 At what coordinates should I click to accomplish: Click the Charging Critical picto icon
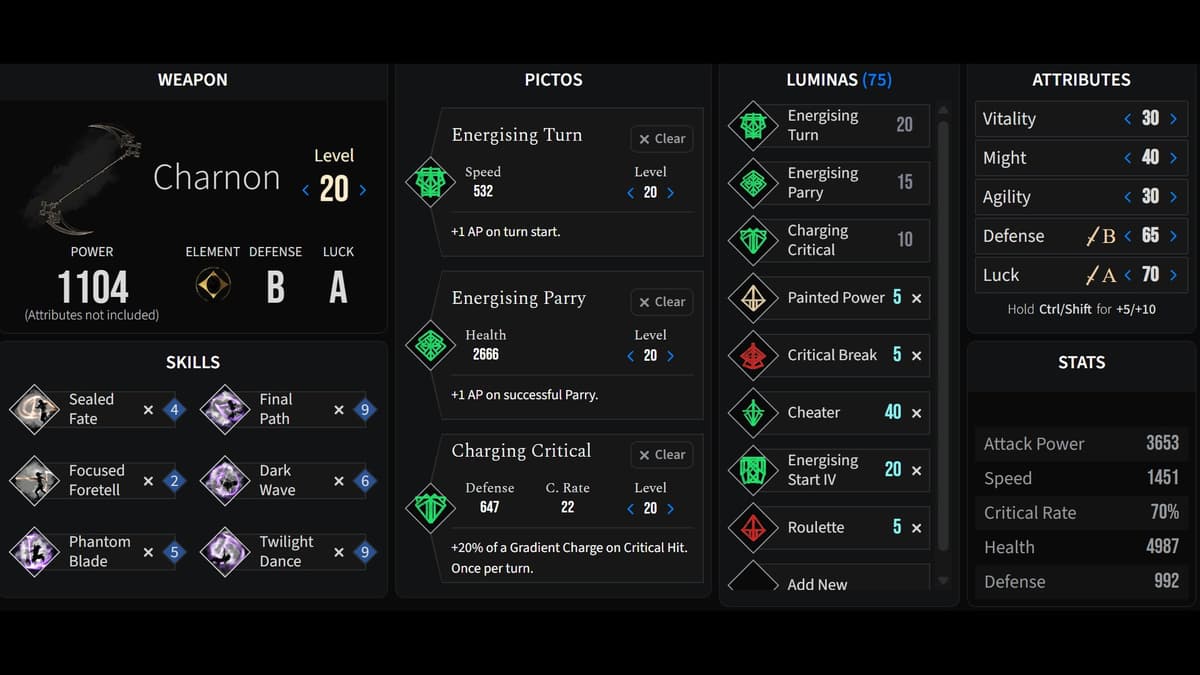coord(430,507)
